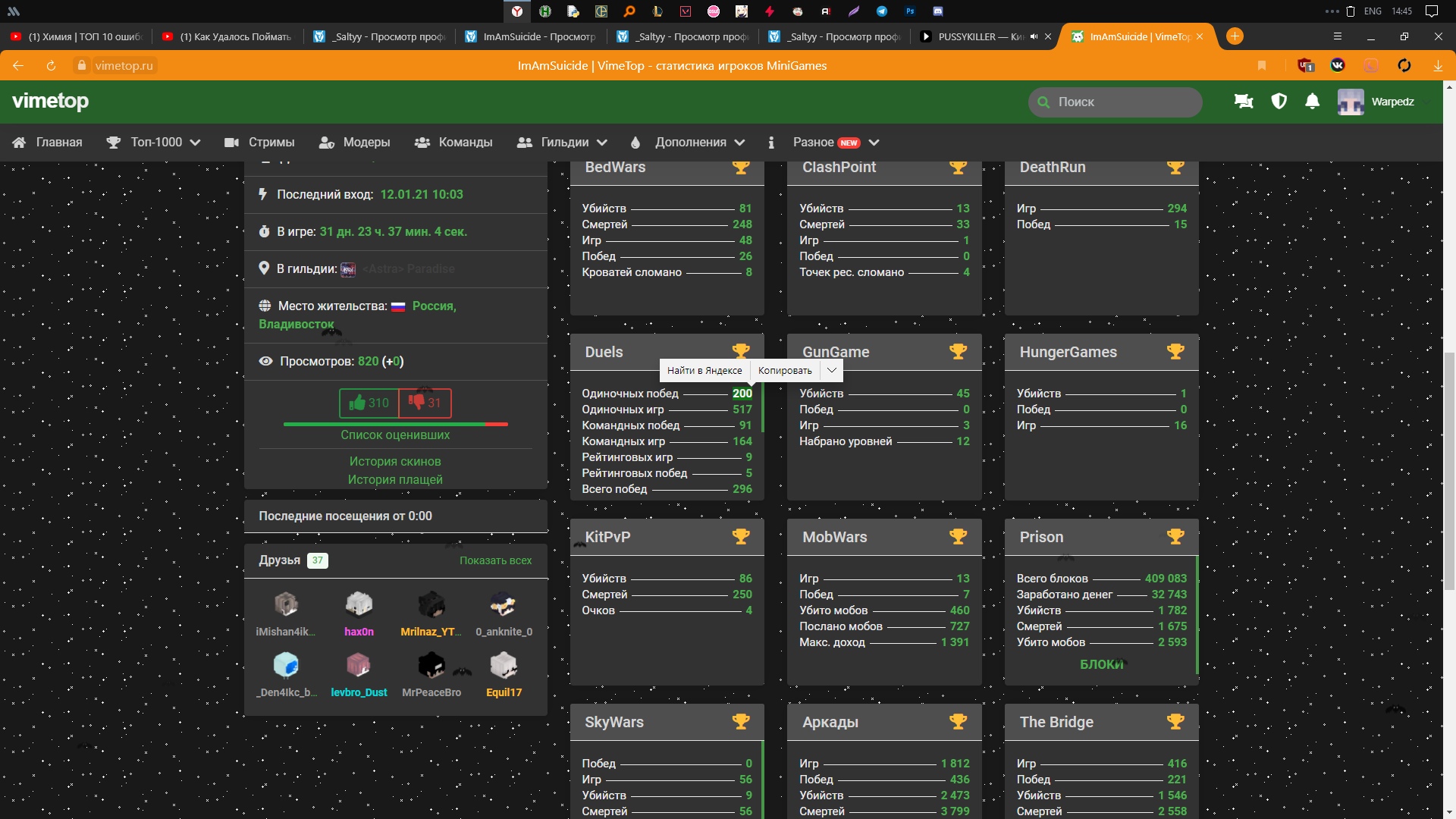
Task: Open Windows notification center icon
Action: [x=1432, y=11]
